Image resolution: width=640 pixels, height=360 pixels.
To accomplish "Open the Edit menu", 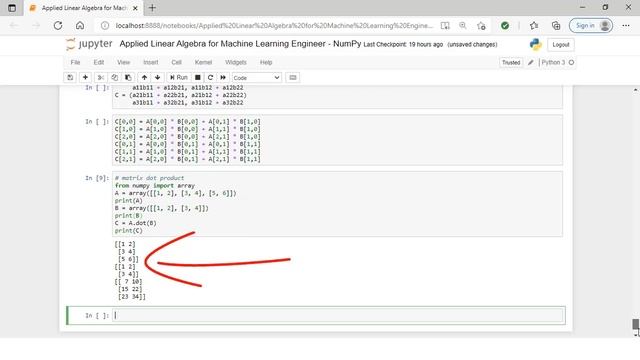I will click(x=99, y=62).
